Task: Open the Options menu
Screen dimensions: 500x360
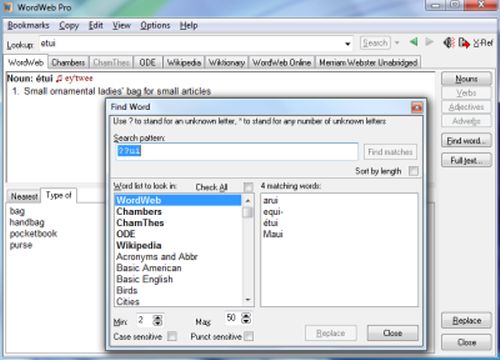Action: point(155,25)
